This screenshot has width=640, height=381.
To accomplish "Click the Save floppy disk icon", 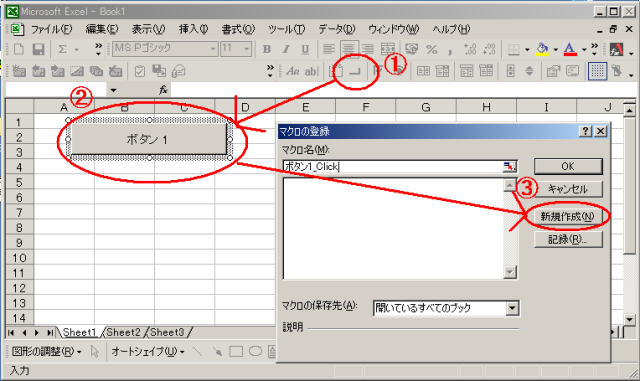I will coord(38,49).
